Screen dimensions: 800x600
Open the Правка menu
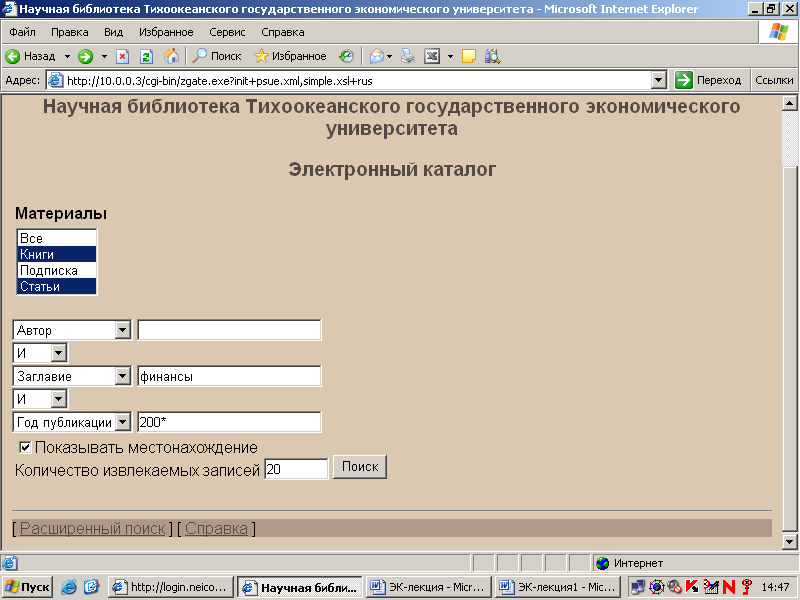(x=69, y=32)
